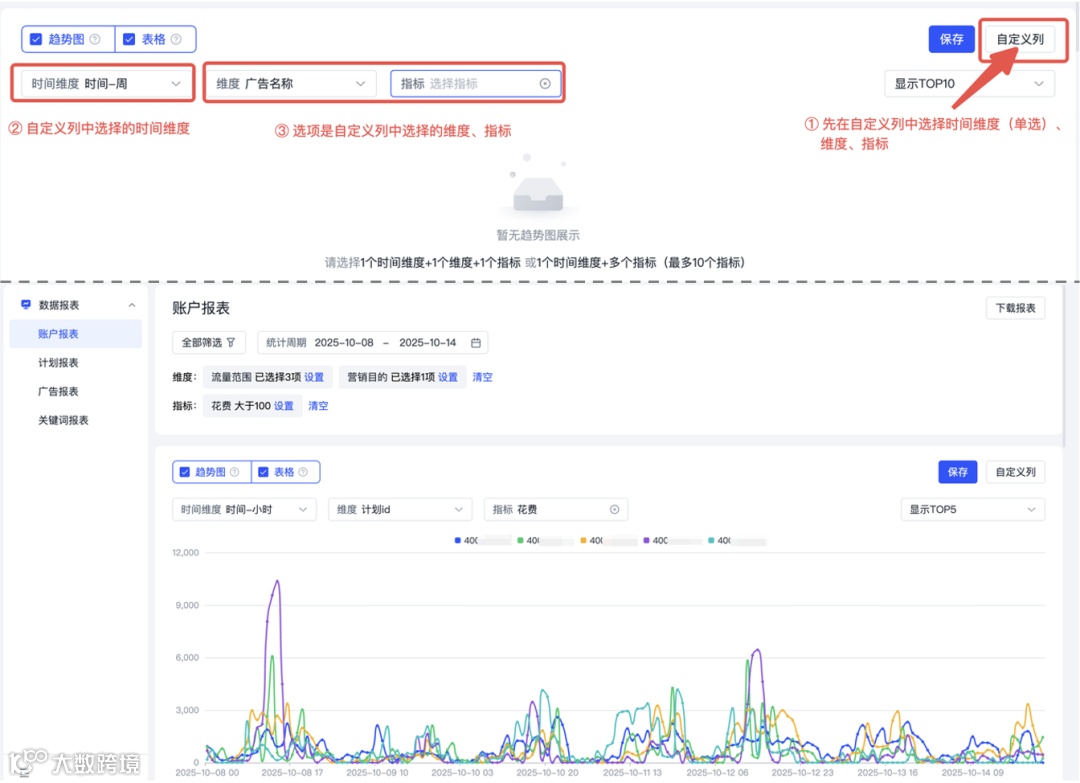Open the 显示TOP5 dropdown

973,510
